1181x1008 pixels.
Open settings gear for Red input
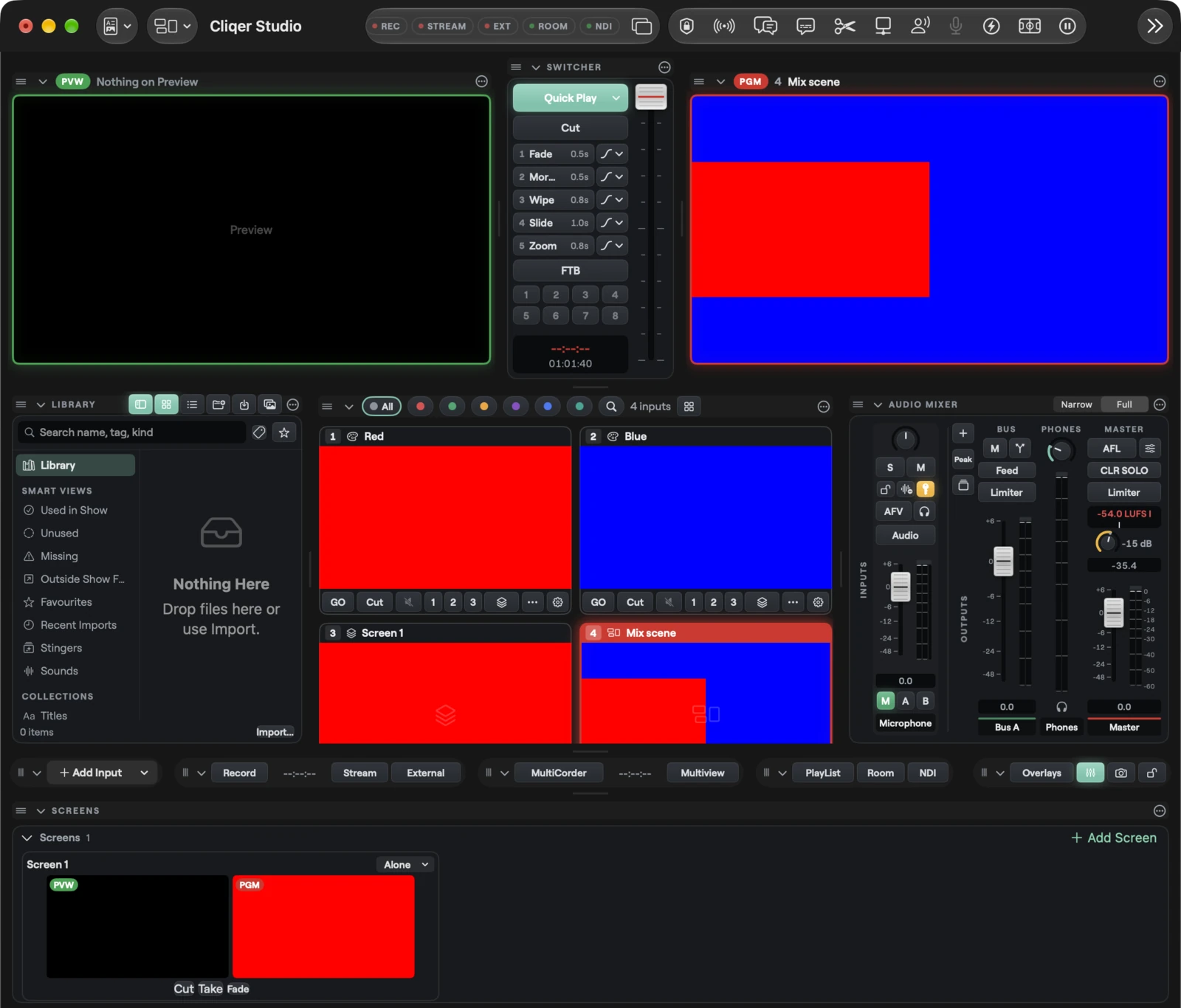558,602
